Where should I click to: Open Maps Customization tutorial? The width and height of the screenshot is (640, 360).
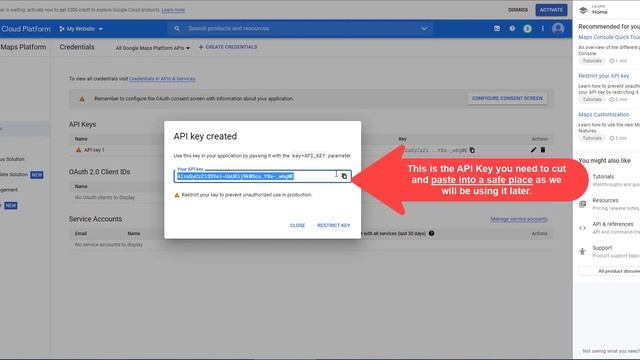click(x=603, y=115)
